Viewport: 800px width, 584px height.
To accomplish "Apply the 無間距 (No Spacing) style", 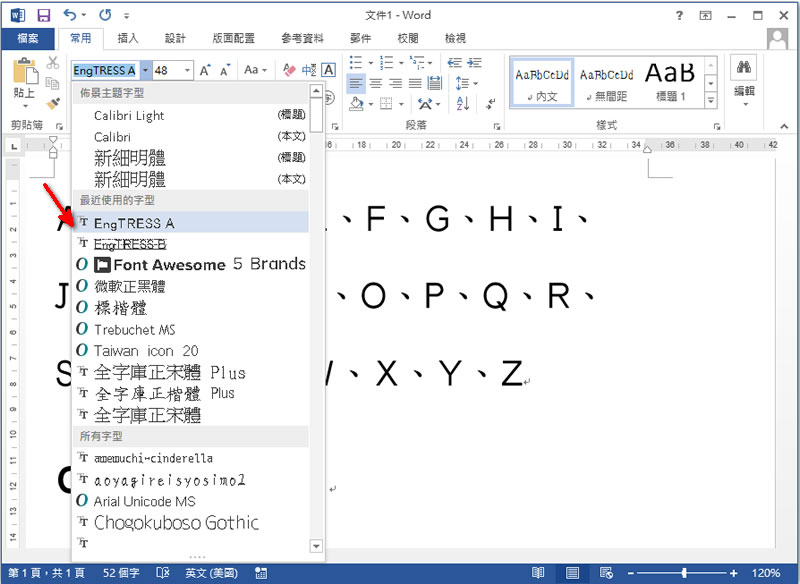I will click(606, 83).
